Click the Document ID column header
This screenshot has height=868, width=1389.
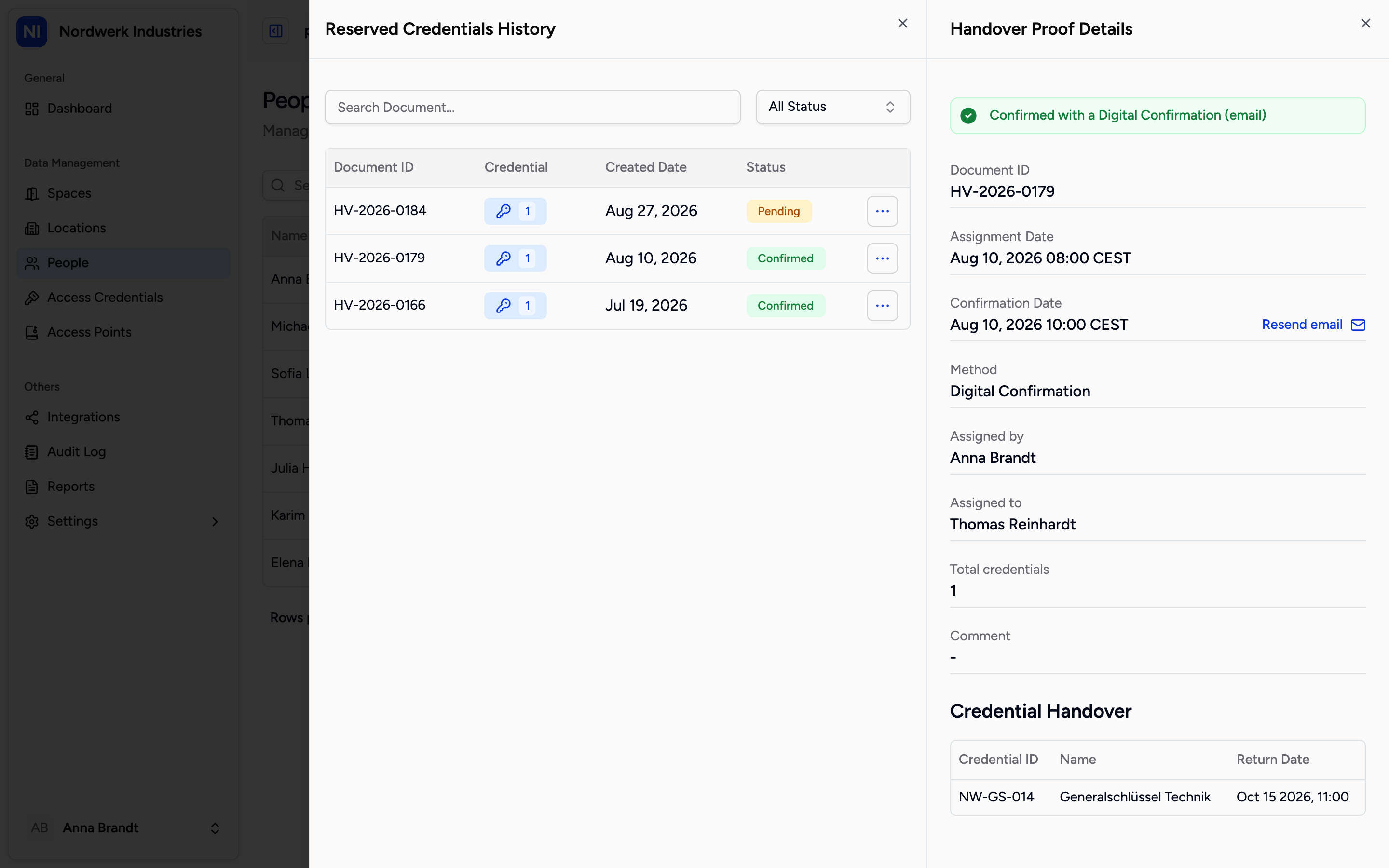[x=374, y=167]
